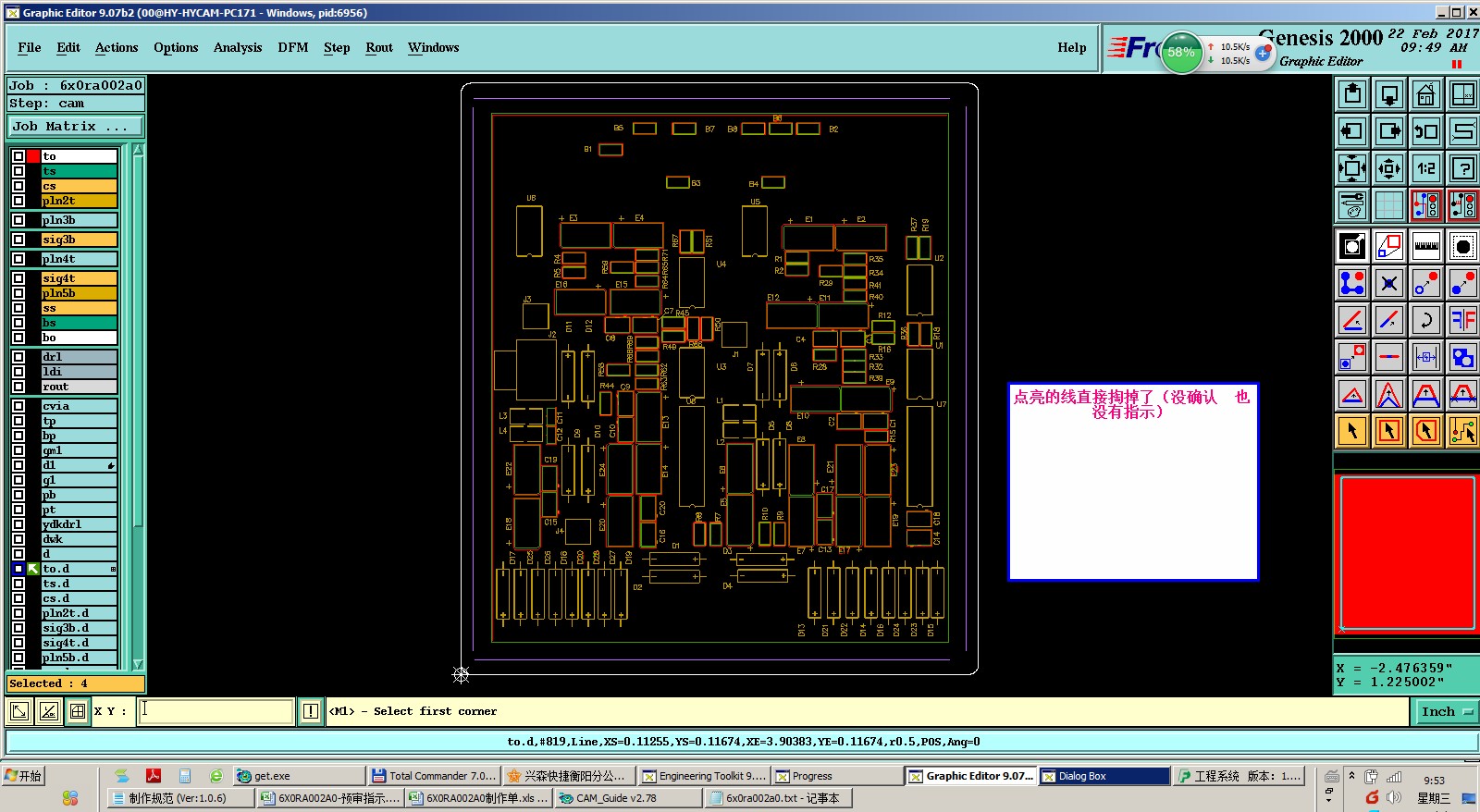This screenshot has width=1480, height=812.
Task: Select the ldi layer row
Action: click(x=79, y=372)
